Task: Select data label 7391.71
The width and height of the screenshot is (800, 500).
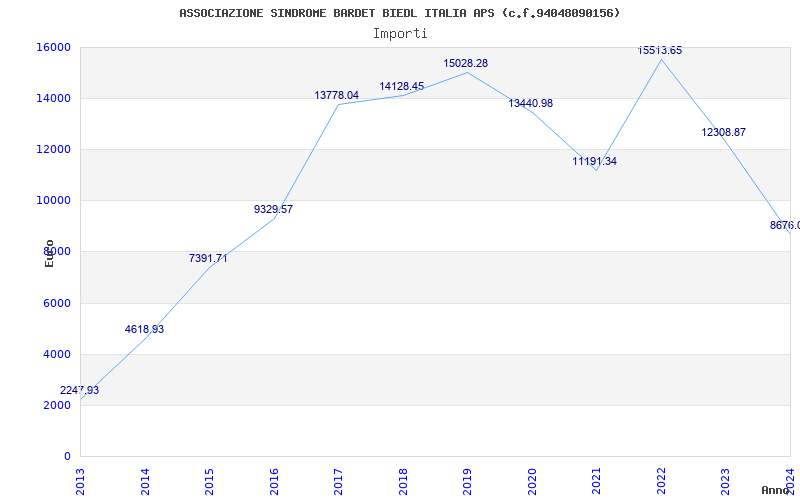Action: point(208,259)
